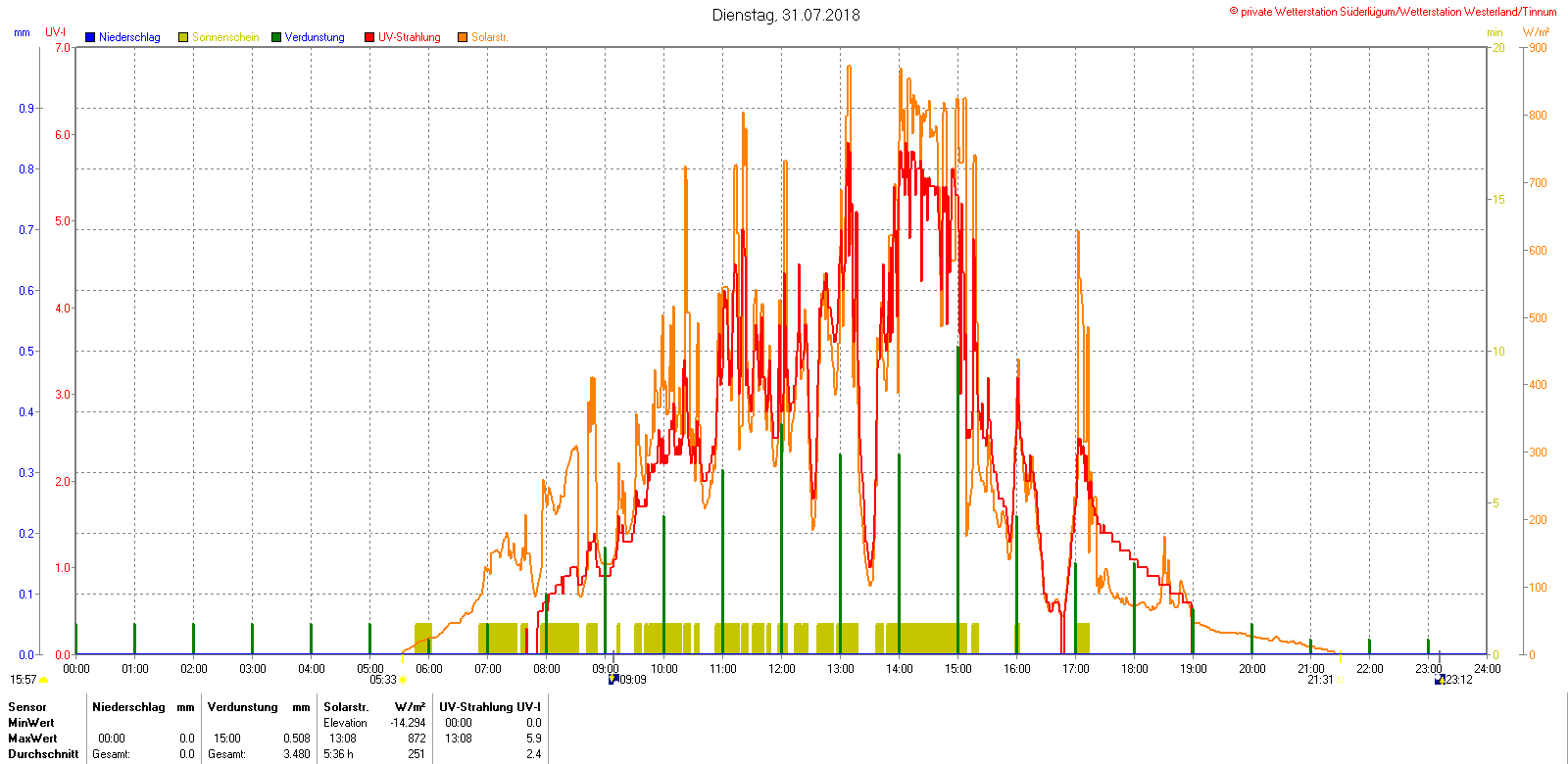Screen dimensions: 1568x764
Task: Click the 0.508 max evaporation value
Action: tap(297, 739)
